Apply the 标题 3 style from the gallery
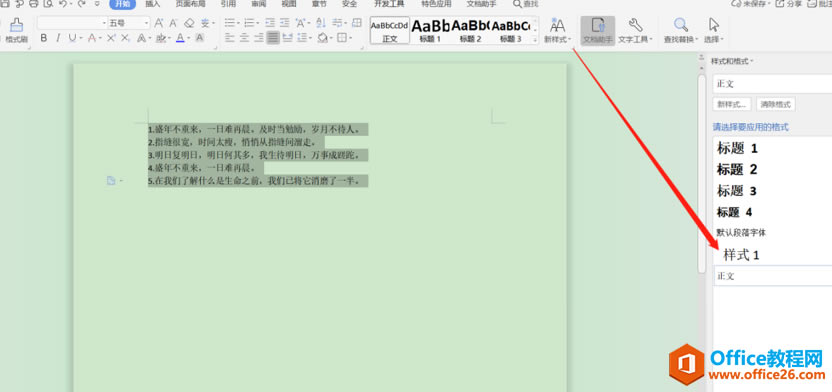 coord(510,30)
